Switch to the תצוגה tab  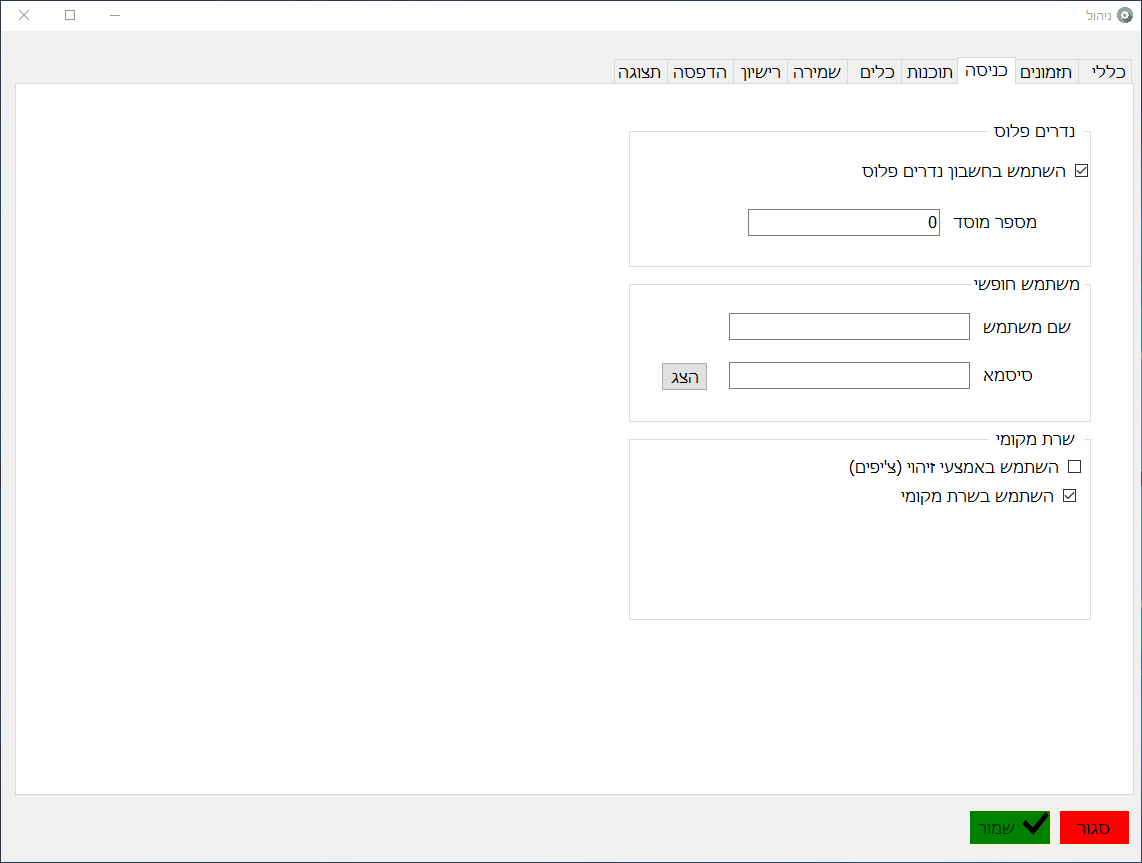click(640, 72)
